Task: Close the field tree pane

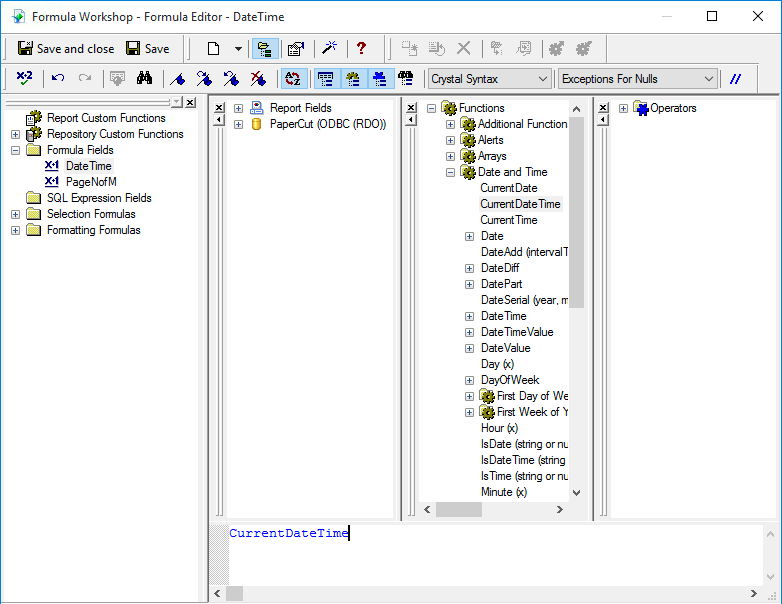Action: click(218, 107)
